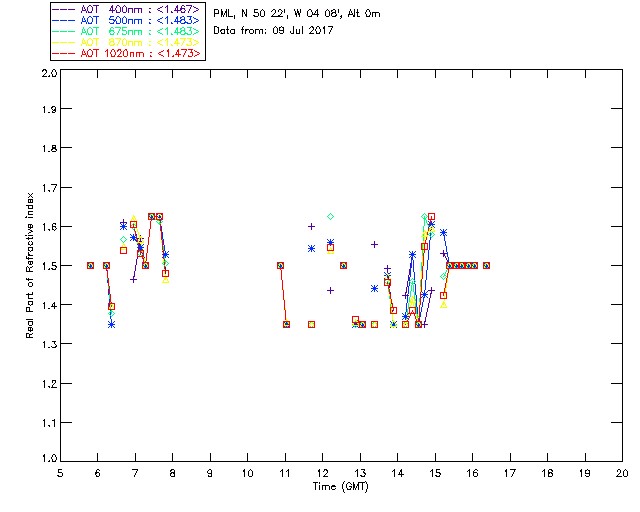Click the AOT 870nm legend entry
The width and height of the screenshot is (640, 512).
(127, 42)
